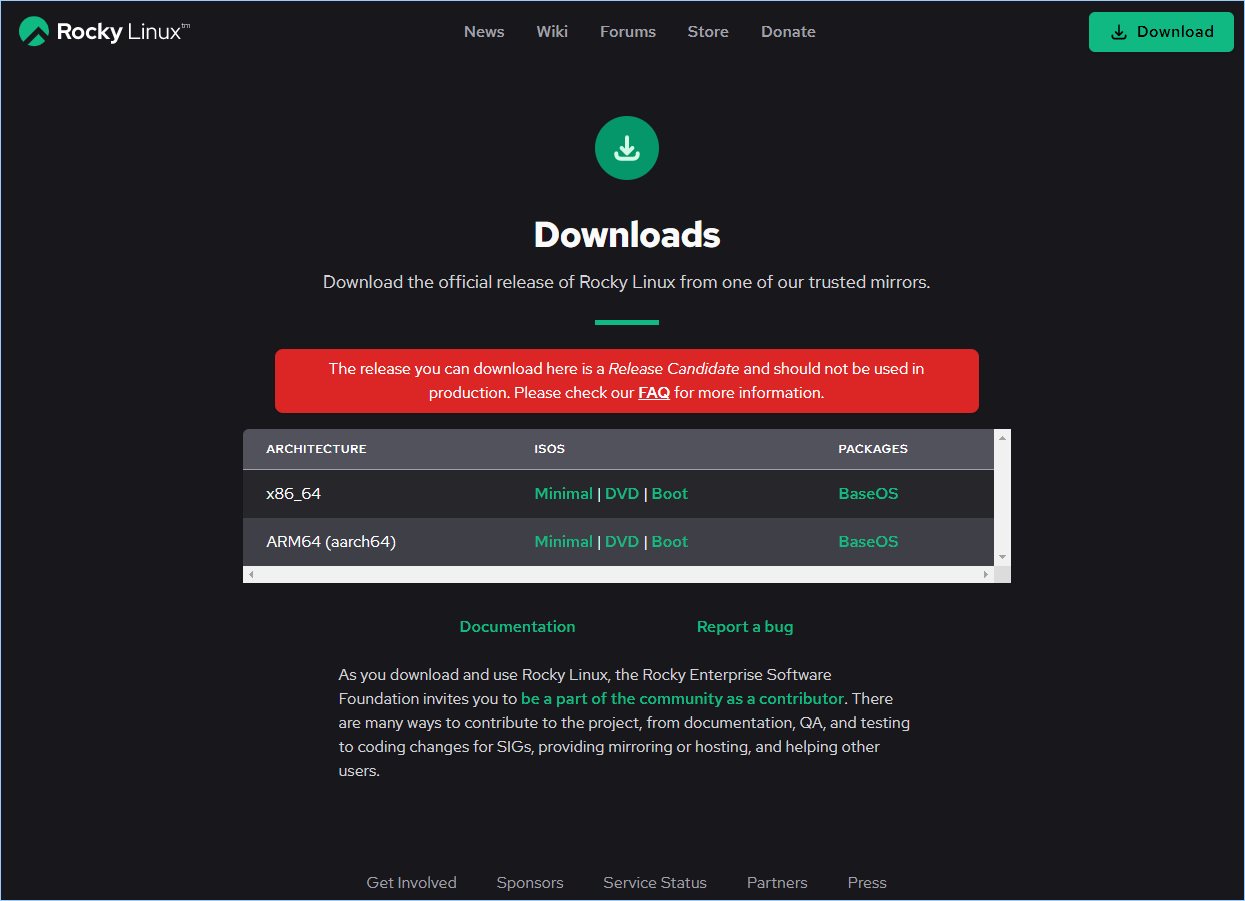
Task: Click the Rocky Linux logo
Action: [104, 31]
